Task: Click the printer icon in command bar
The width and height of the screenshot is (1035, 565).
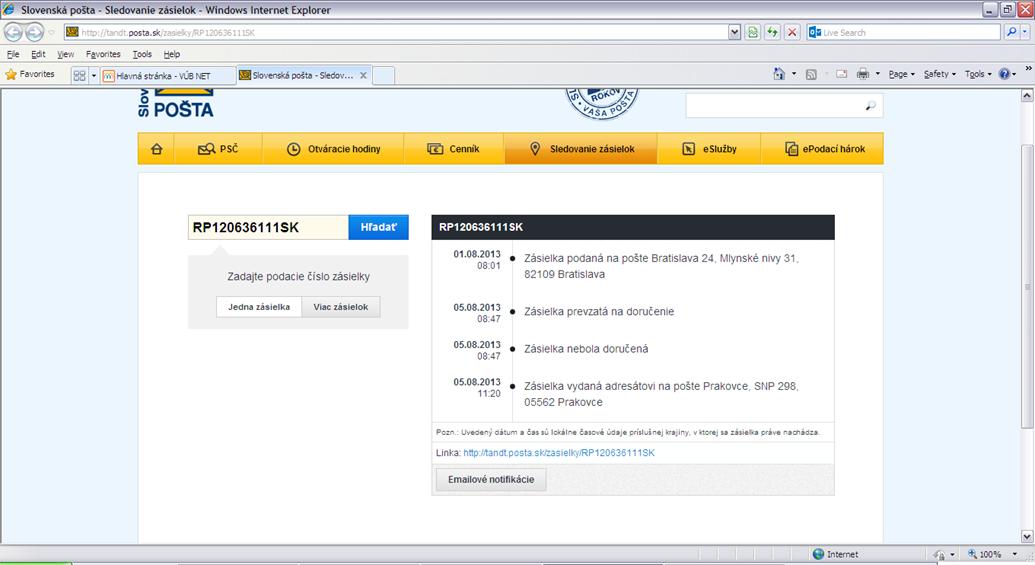Action: pos(864,74)
